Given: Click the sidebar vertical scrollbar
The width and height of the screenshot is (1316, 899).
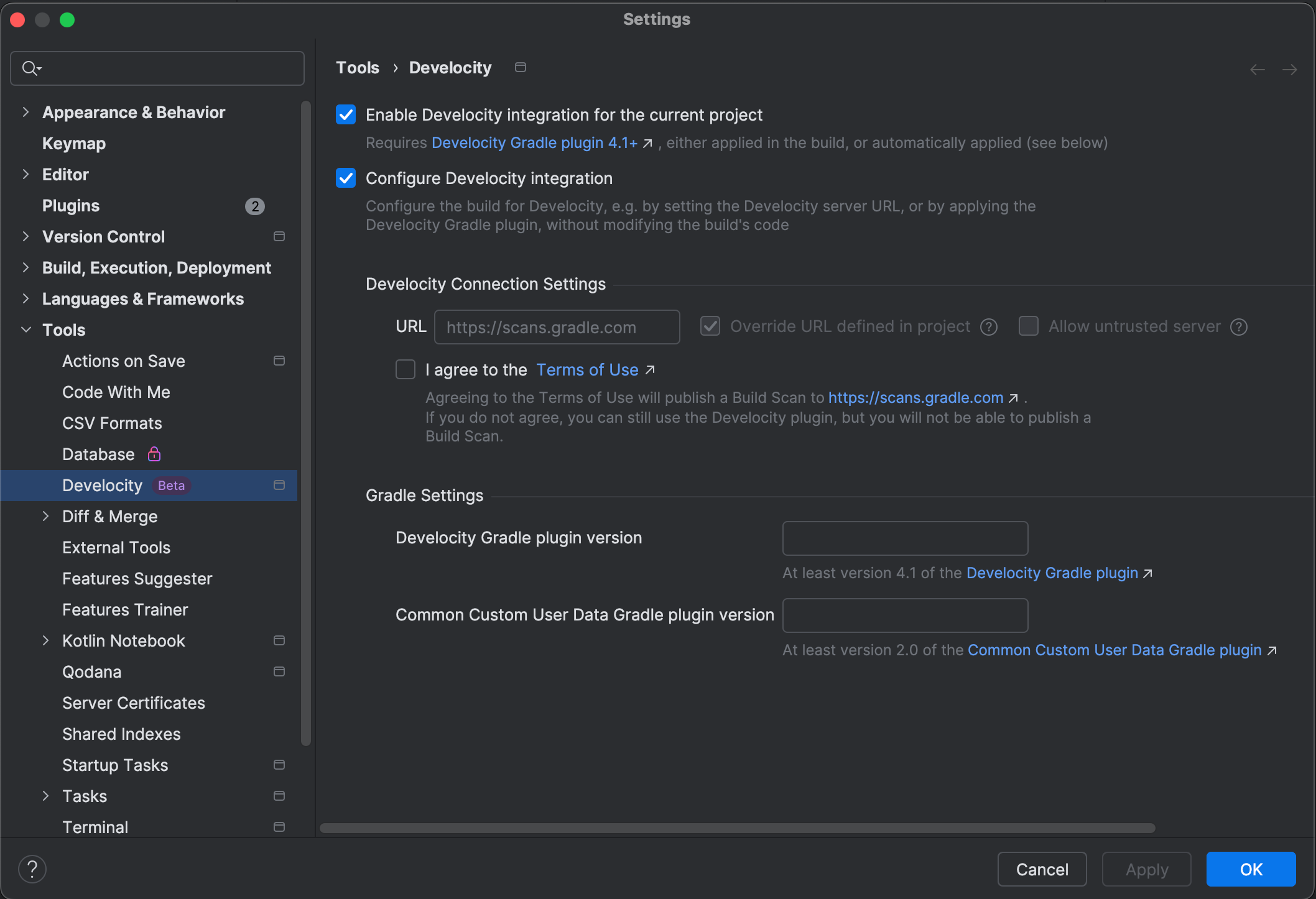Looking at the screenshot, I should tap(306, 423).
